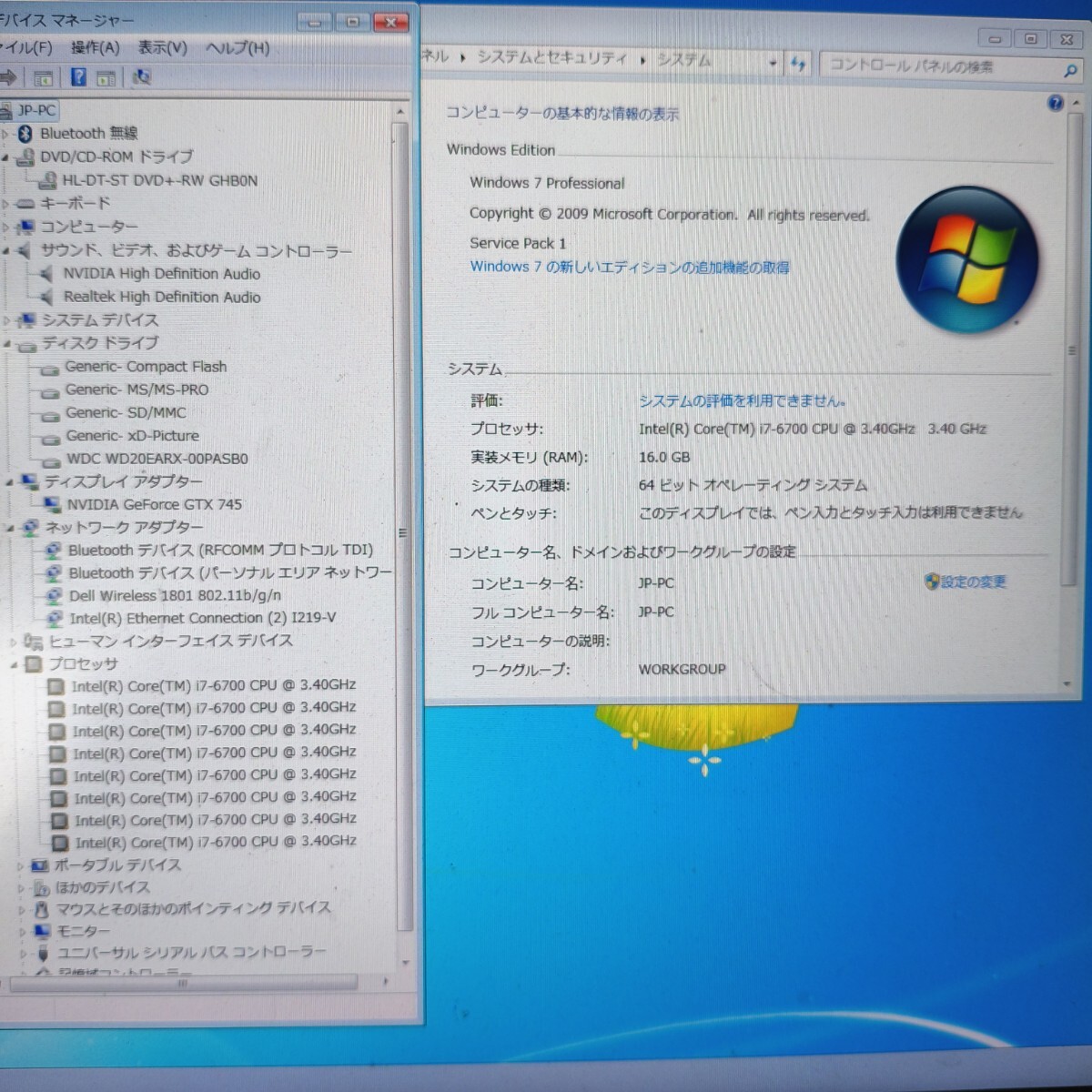Click Windows 7 の新しいエディションの追加機能の取得 link
1092x1092 pixels.
tap(630, 268)
